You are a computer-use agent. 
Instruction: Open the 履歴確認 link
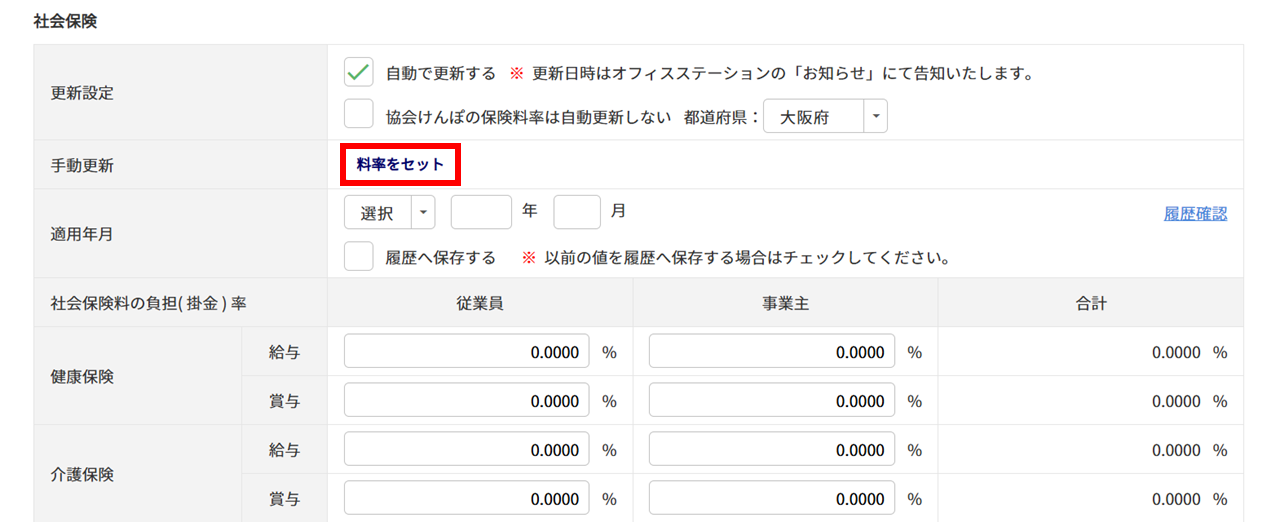tap(1195, 213)
